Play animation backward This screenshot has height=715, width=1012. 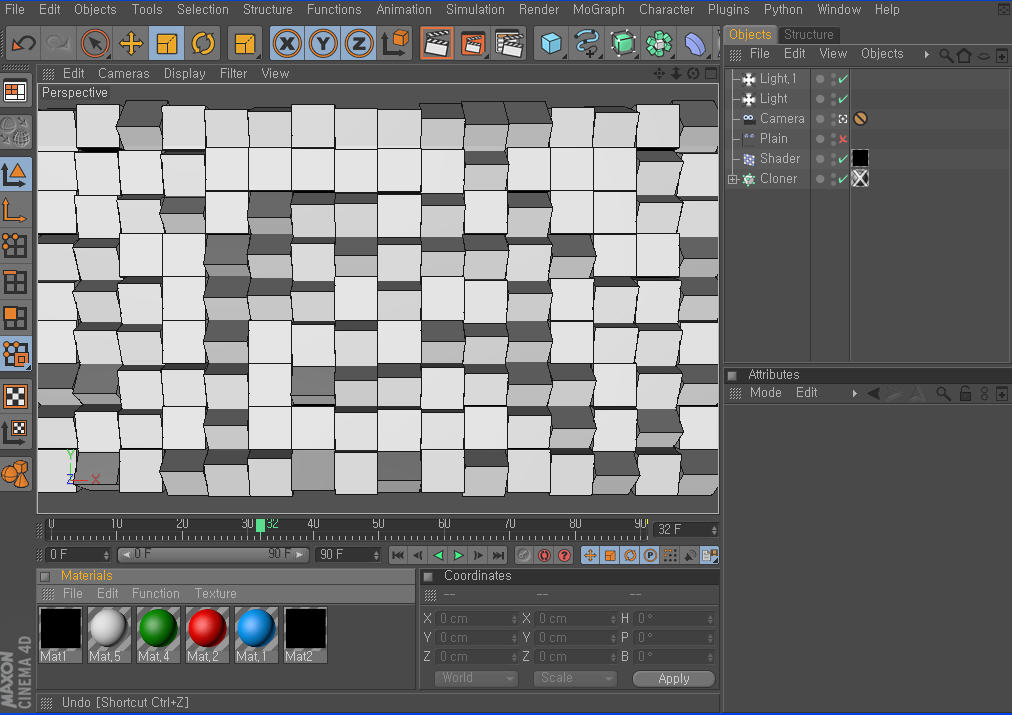coord(438,556)
